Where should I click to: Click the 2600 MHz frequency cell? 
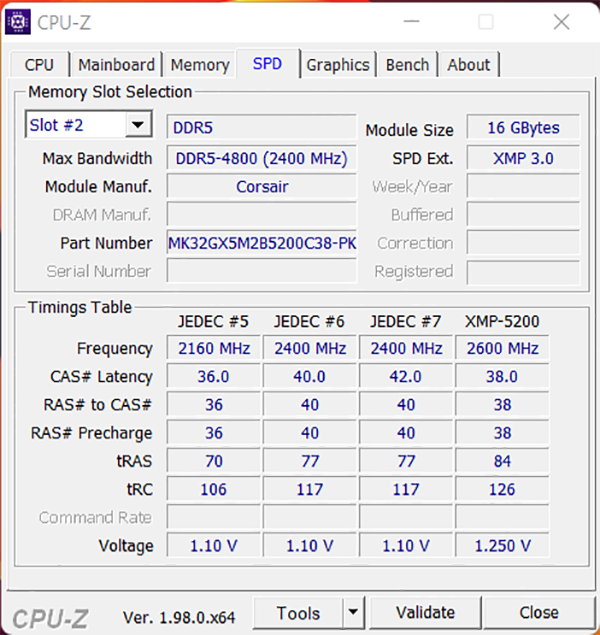click(x=502, y=348)
